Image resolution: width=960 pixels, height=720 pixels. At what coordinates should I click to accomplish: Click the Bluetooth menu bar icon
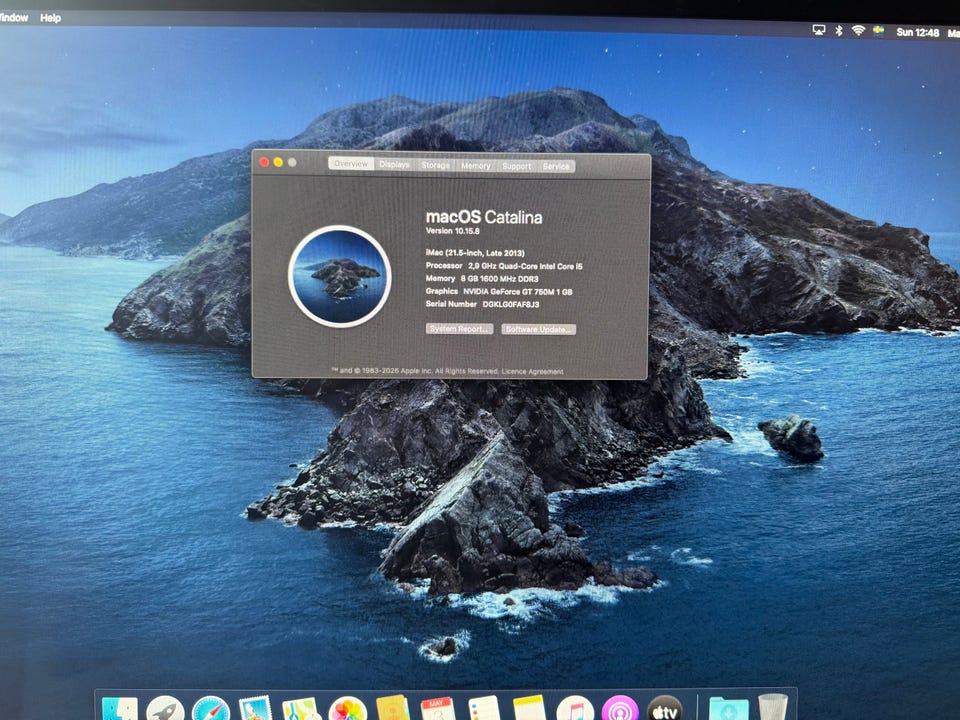point(839,31)
